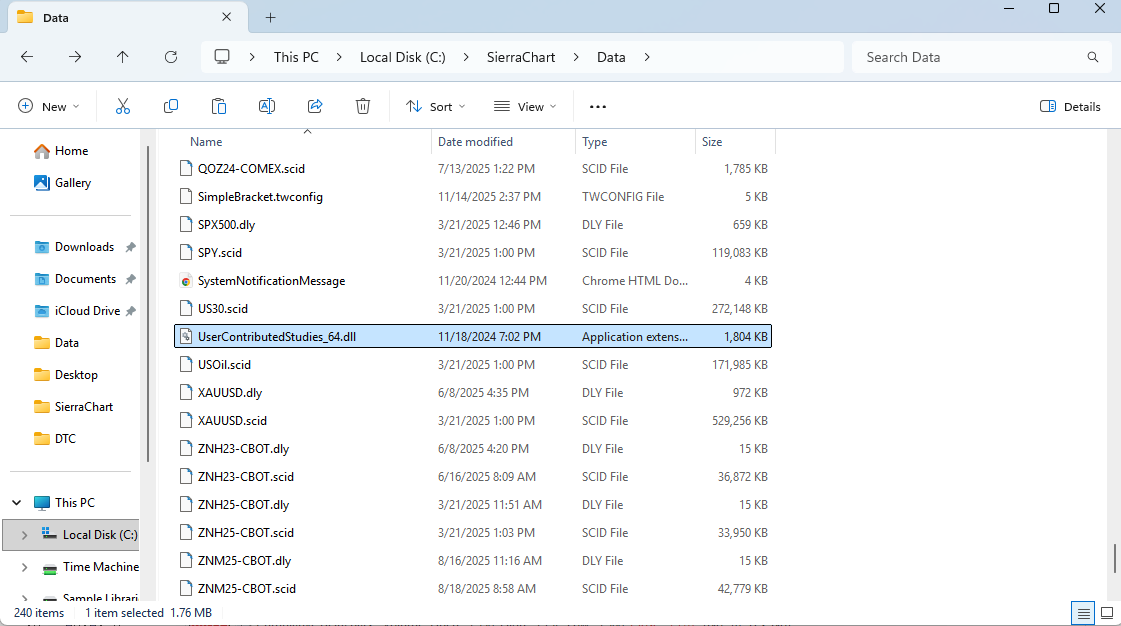Click the search magnifier icon

(1092, 57)
